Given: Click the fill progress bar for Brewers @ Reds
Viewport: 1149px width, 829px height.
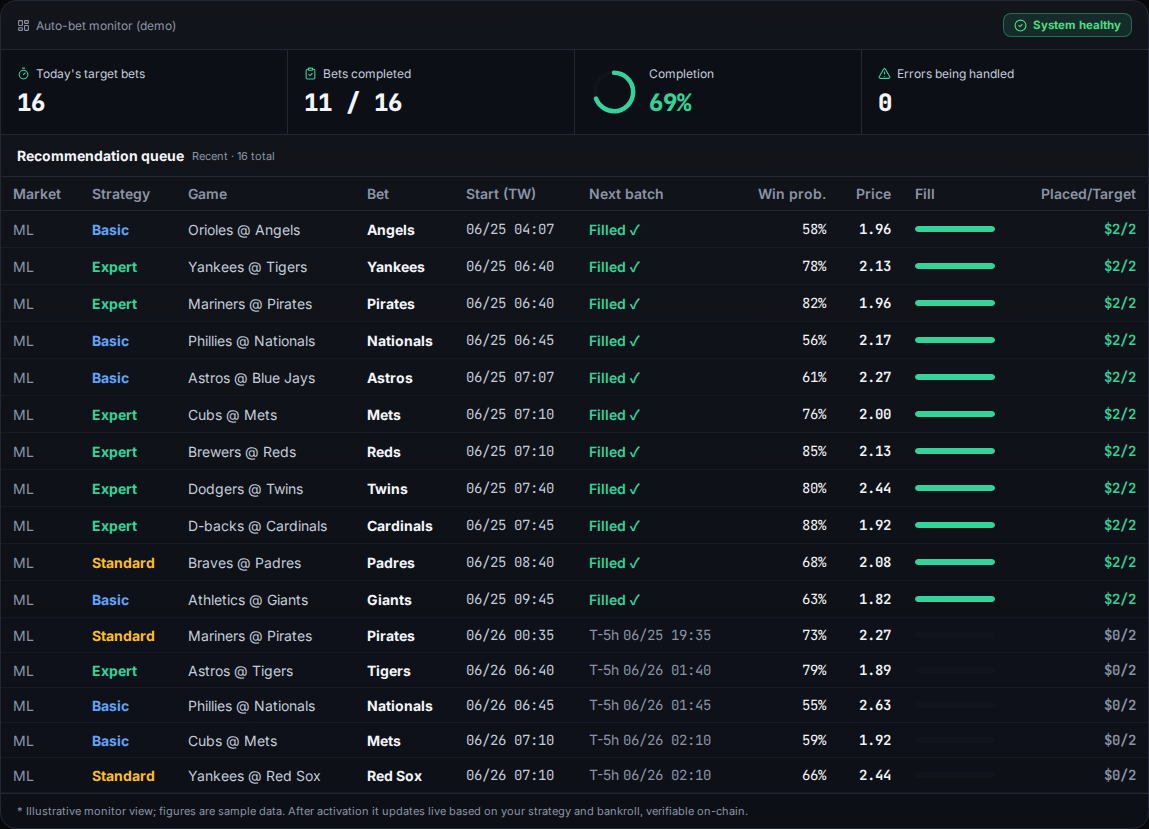Looking at the screenshot, I should [955, 452].
